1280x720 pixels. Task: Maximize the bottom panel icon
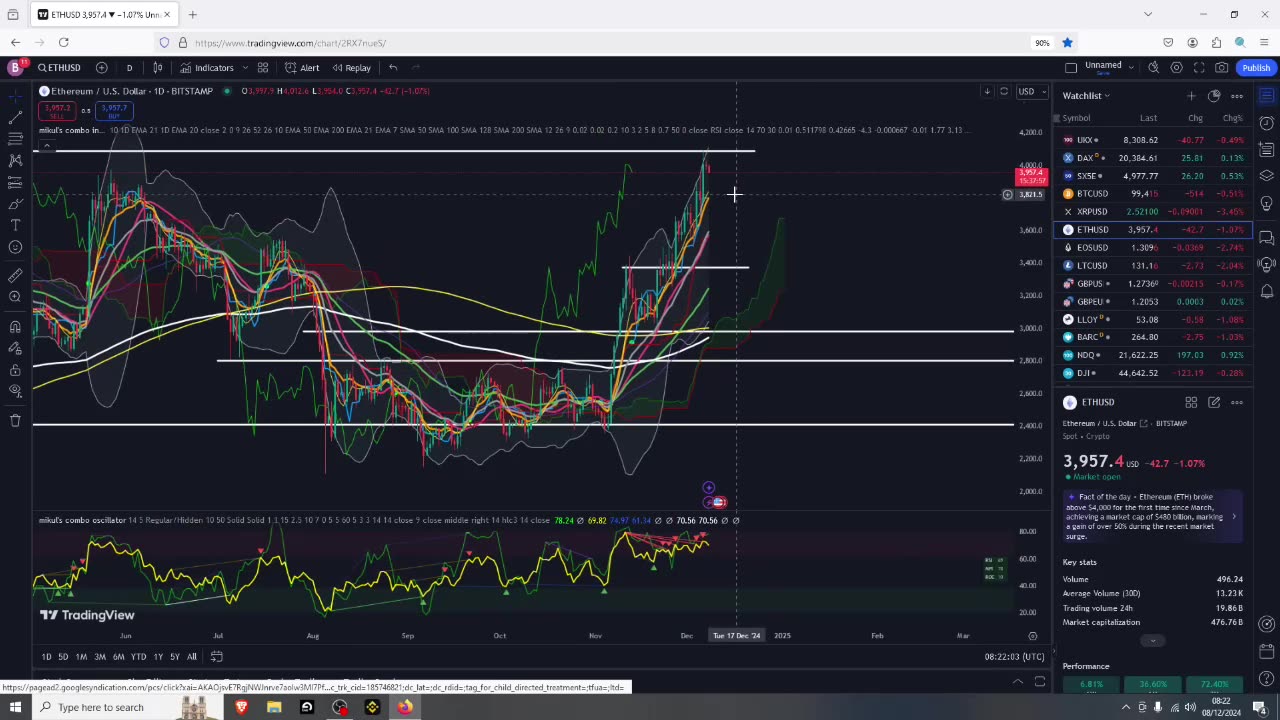[1040, 682]
